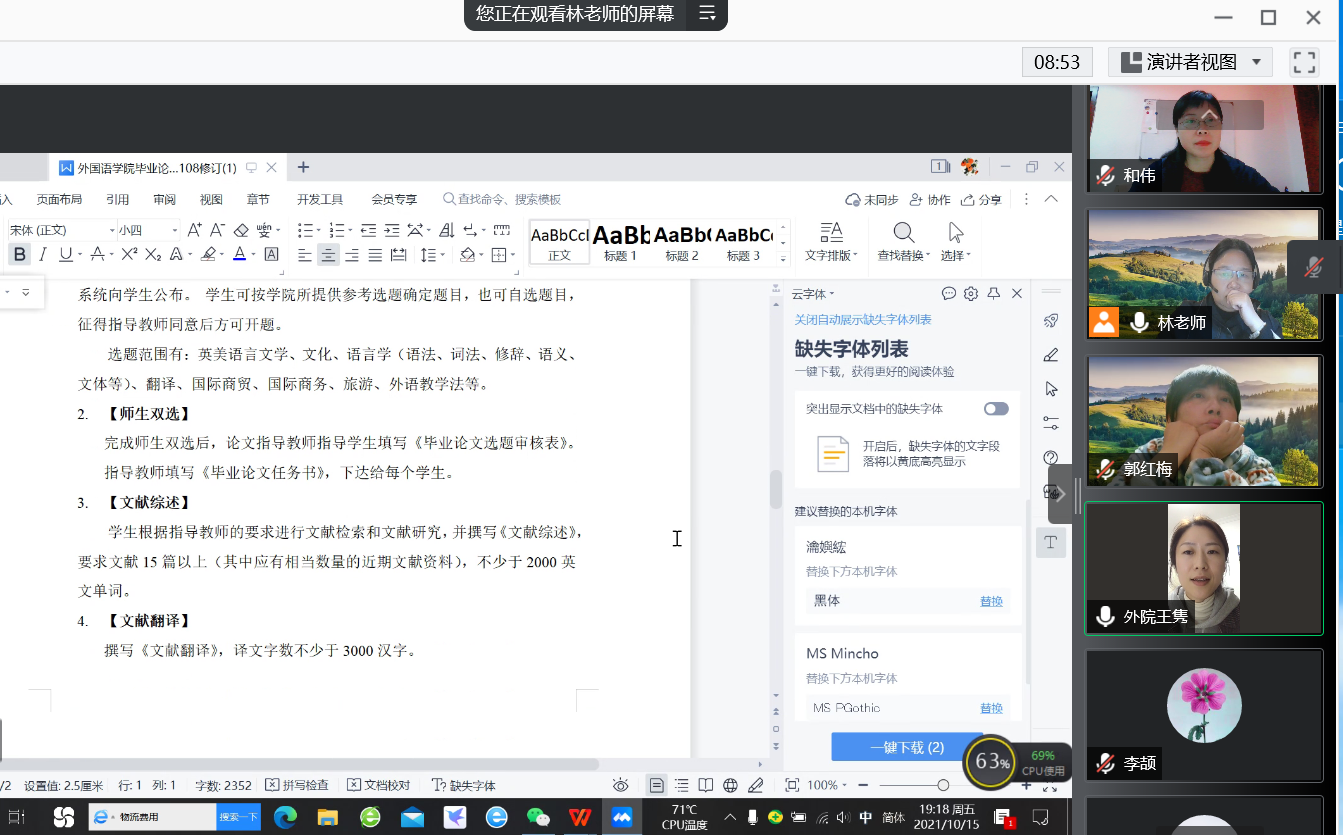Open 视图 tab
The image size is (1343, 835).
(211, 199)
